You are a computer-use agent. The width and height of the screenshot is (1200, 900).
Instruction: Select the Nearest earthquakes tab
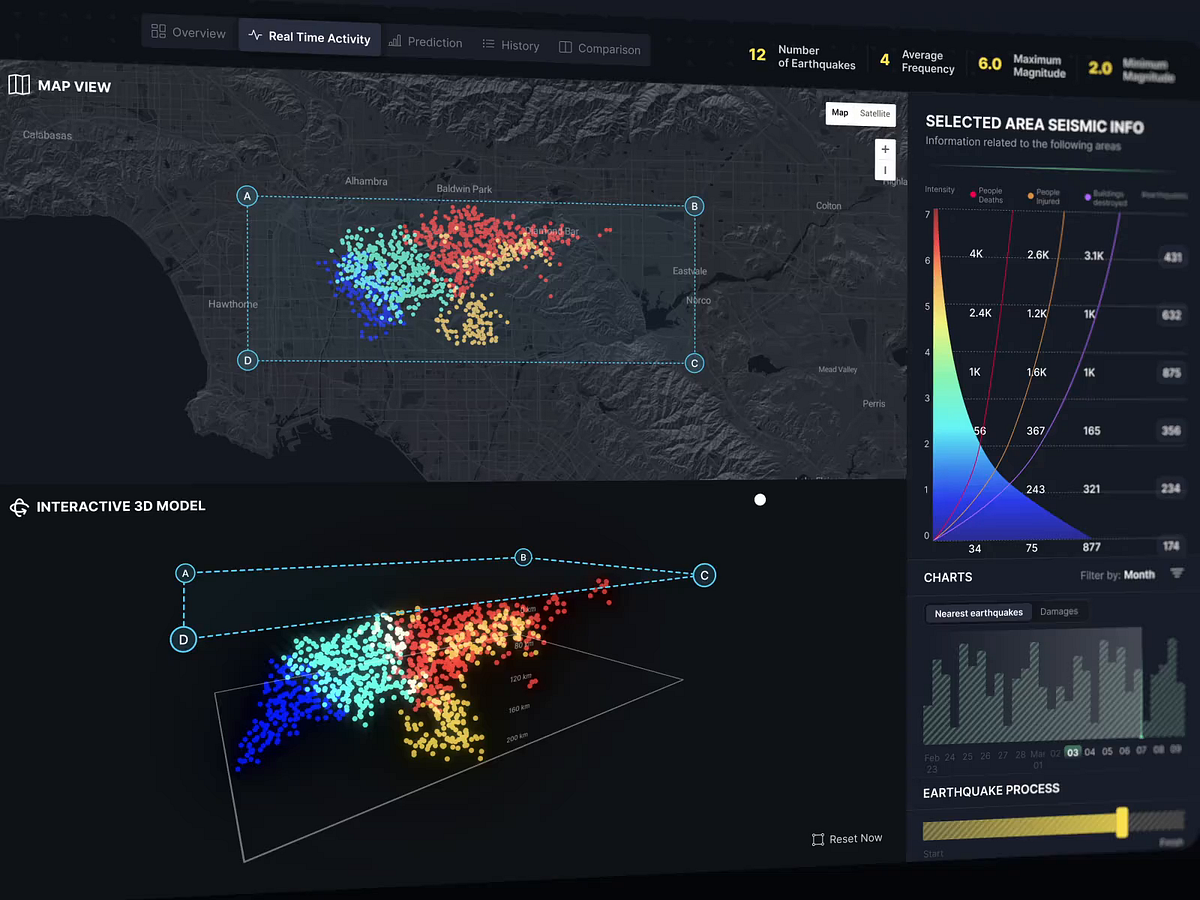[x=978, y=612]
